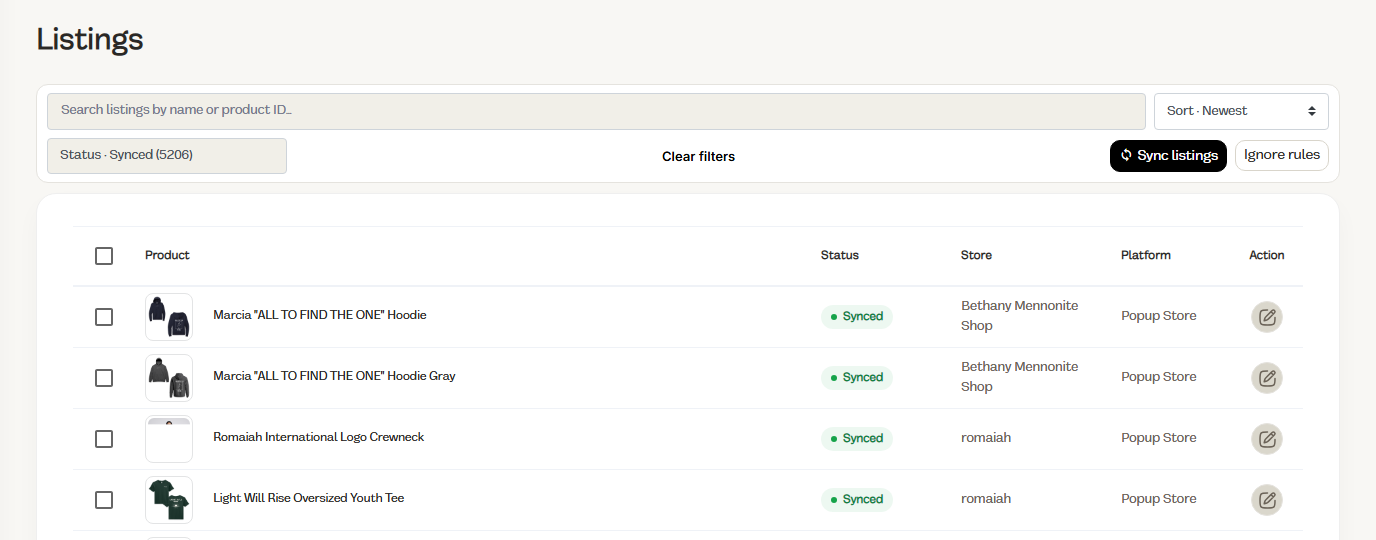Focus the search listings input field
This screenshot has width=1376, height=540.
tap(596, 111)
